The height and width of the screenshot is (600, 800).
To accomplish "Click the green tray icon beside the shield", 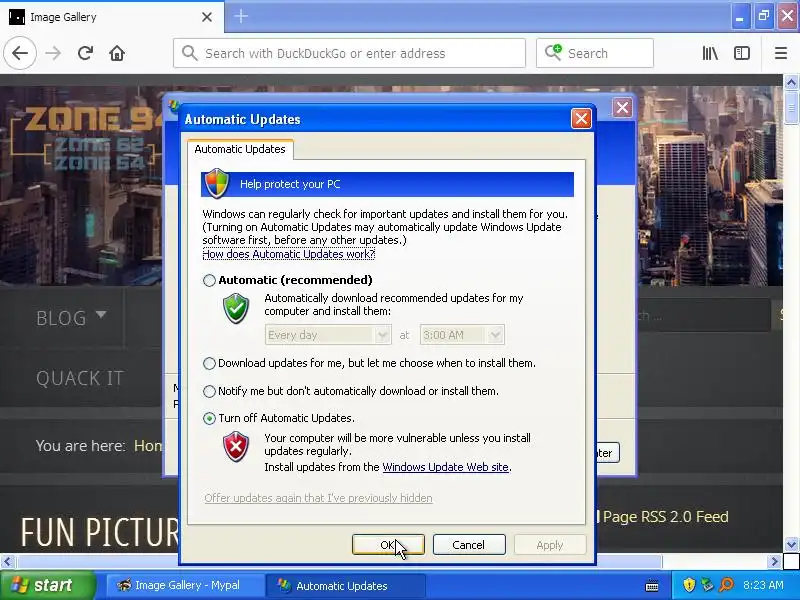I will (708, 585).
